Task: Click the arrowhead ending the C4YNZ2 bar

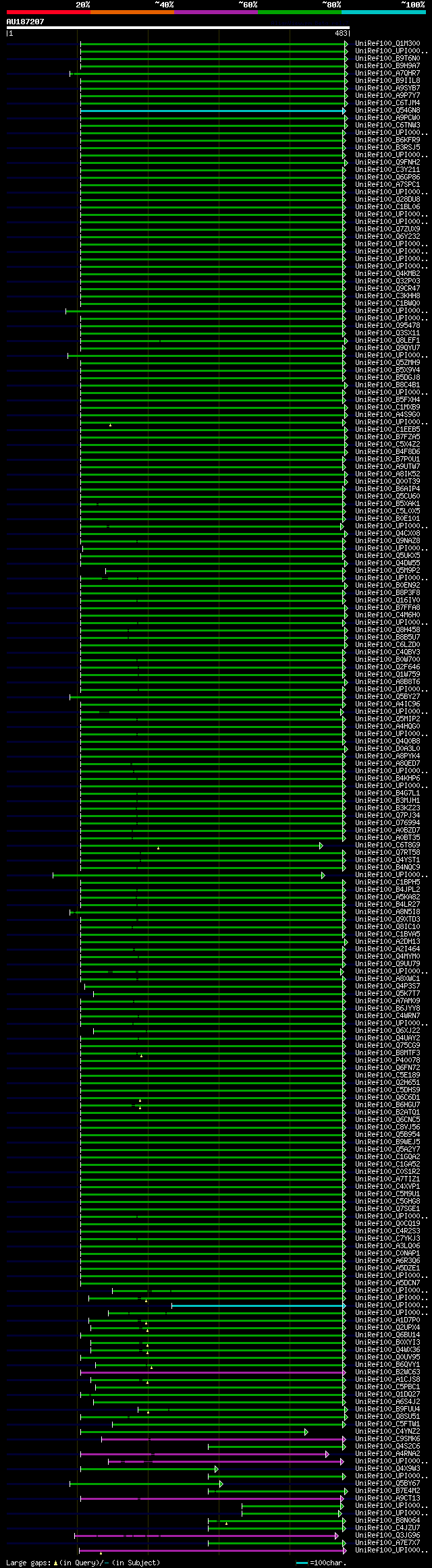Action: [x=306, y=1432]
